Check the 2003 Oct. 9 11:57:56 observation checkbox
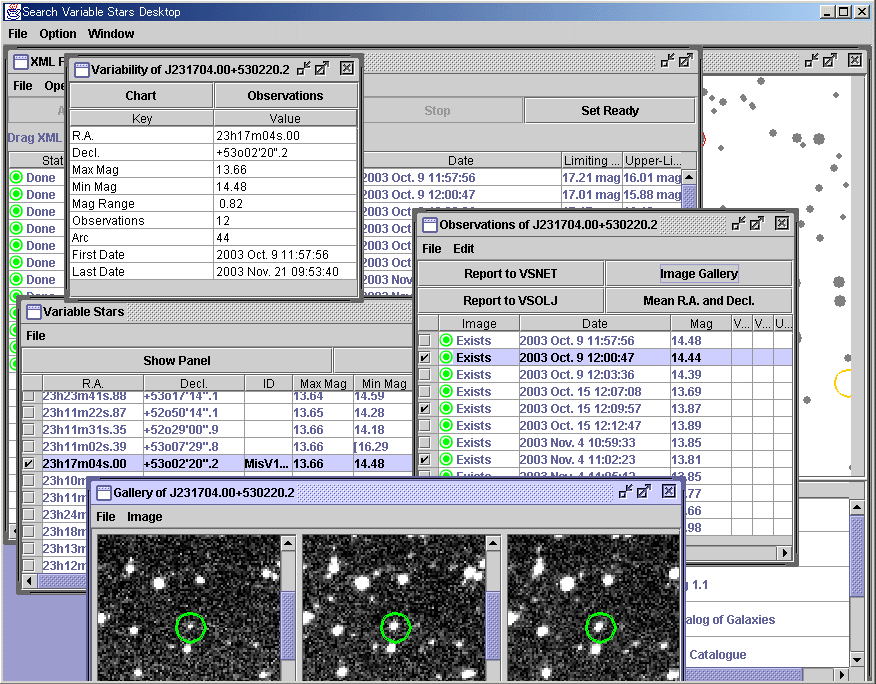This screenshot has width=876, height=684. click(x=425, y=340)
